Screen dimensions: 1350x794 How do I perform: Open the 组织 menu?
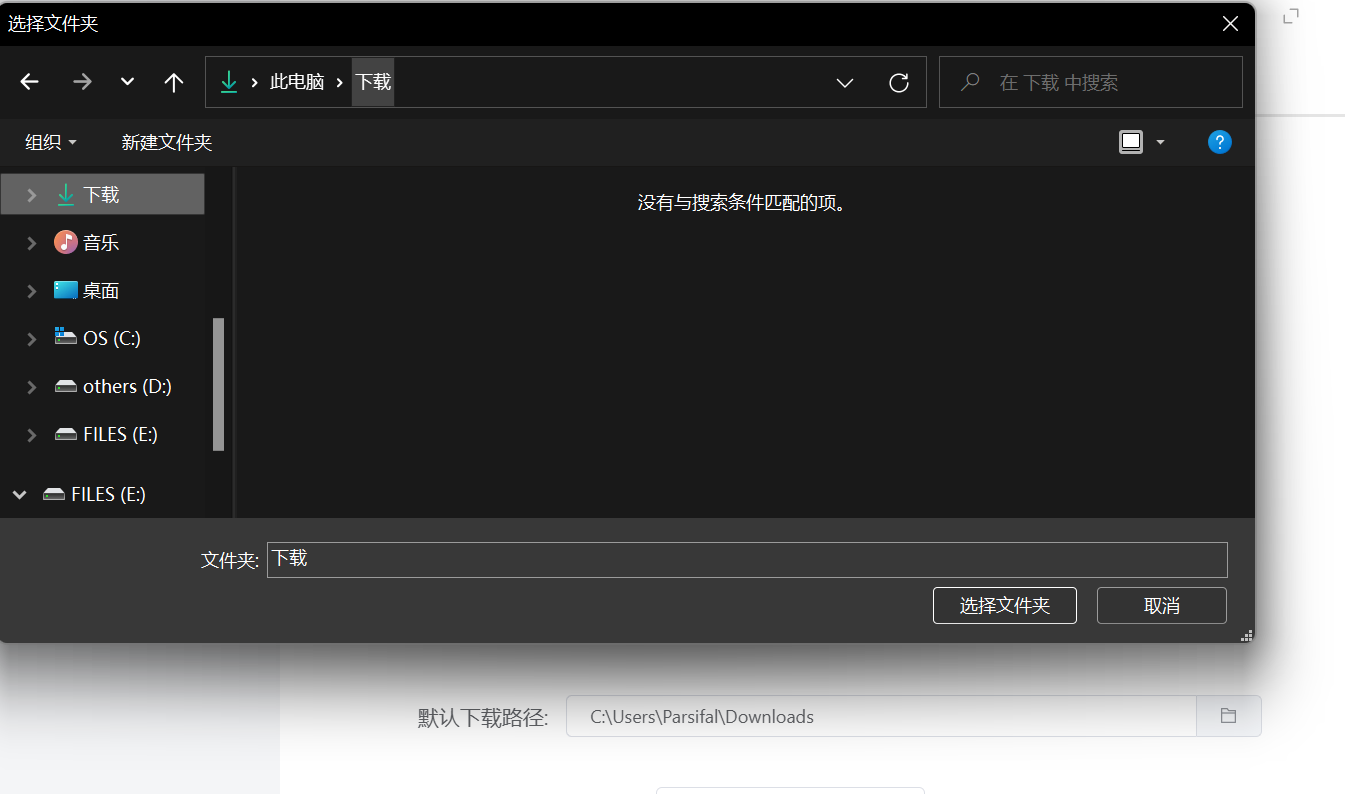(48, 141)
